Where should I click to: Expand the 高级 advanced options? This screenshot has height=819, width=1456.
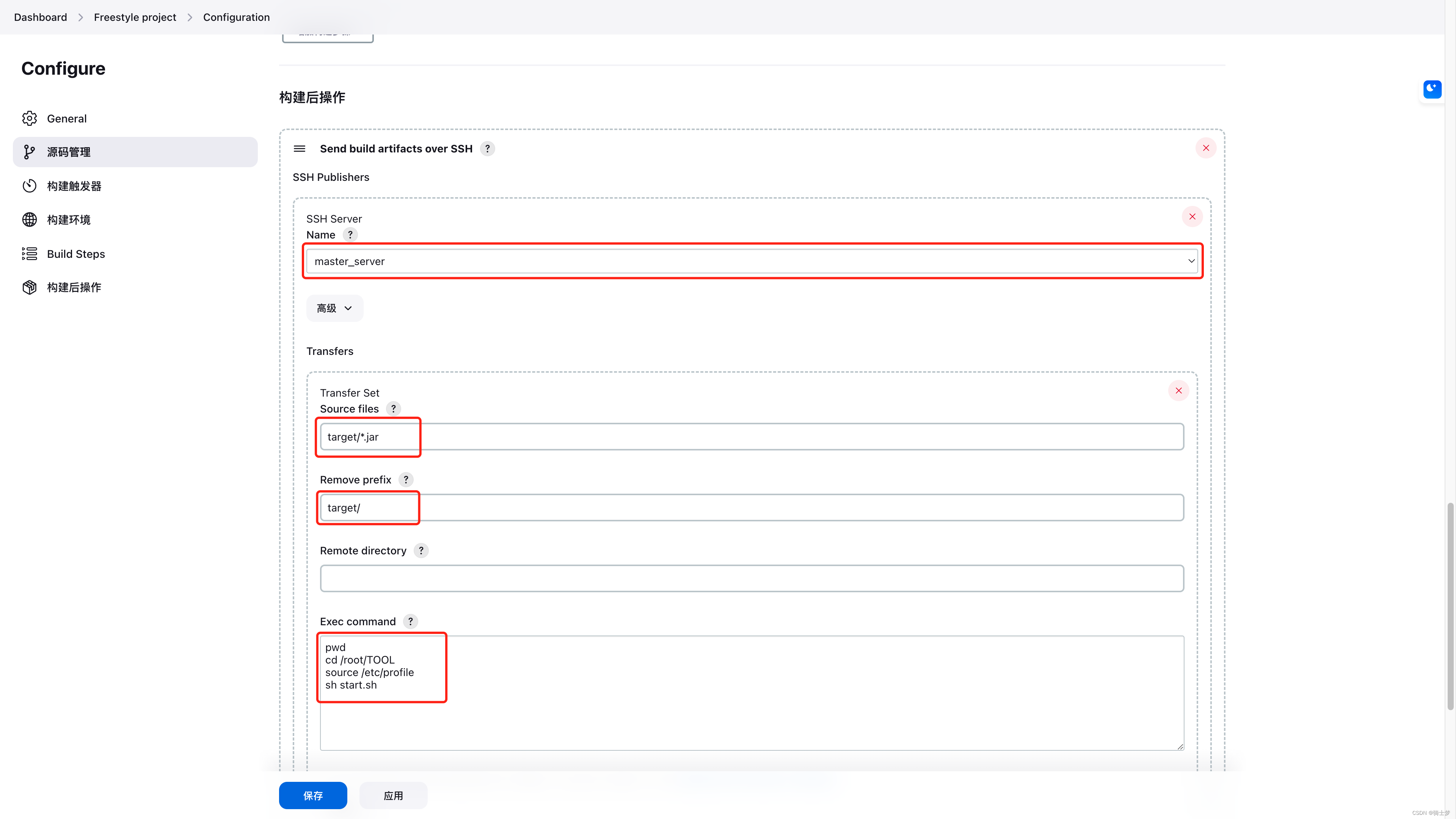click(334, 308)
